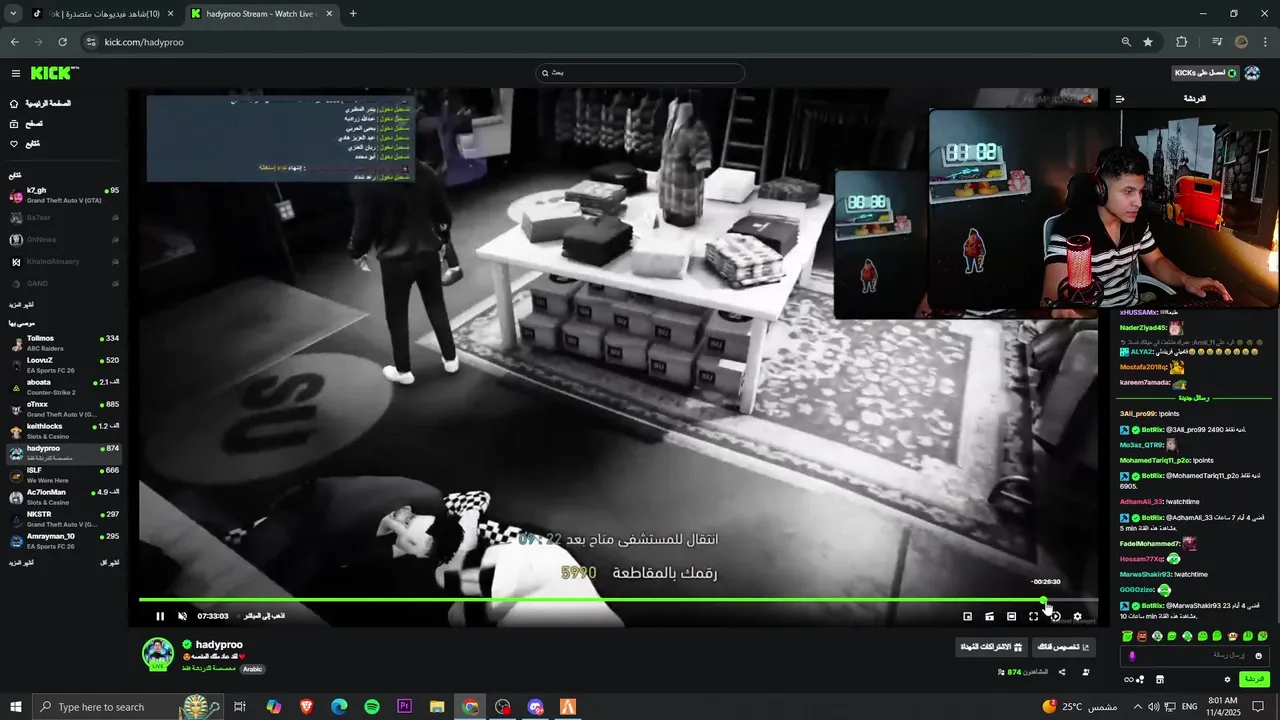The width and height of the screenshot is (1280, 720).
Task: Create a clip with the clapper icon
Action: (x=989, y=616)
